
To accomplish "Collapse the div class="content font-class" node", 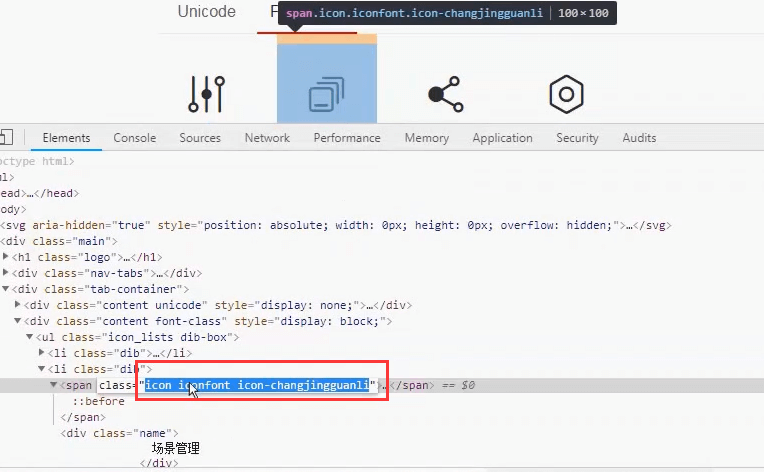I will (x=18, y=321).
